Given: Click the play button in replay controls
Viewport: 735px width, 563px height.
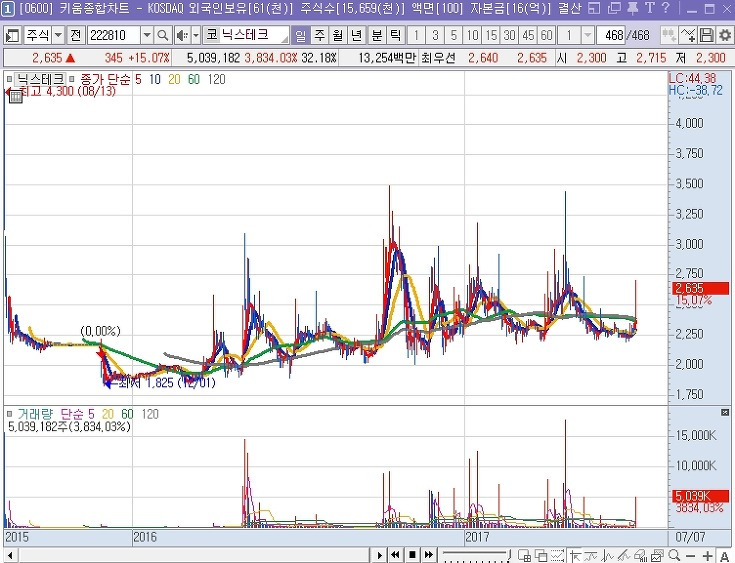Looking at the screenshot, I should (379, 555).
